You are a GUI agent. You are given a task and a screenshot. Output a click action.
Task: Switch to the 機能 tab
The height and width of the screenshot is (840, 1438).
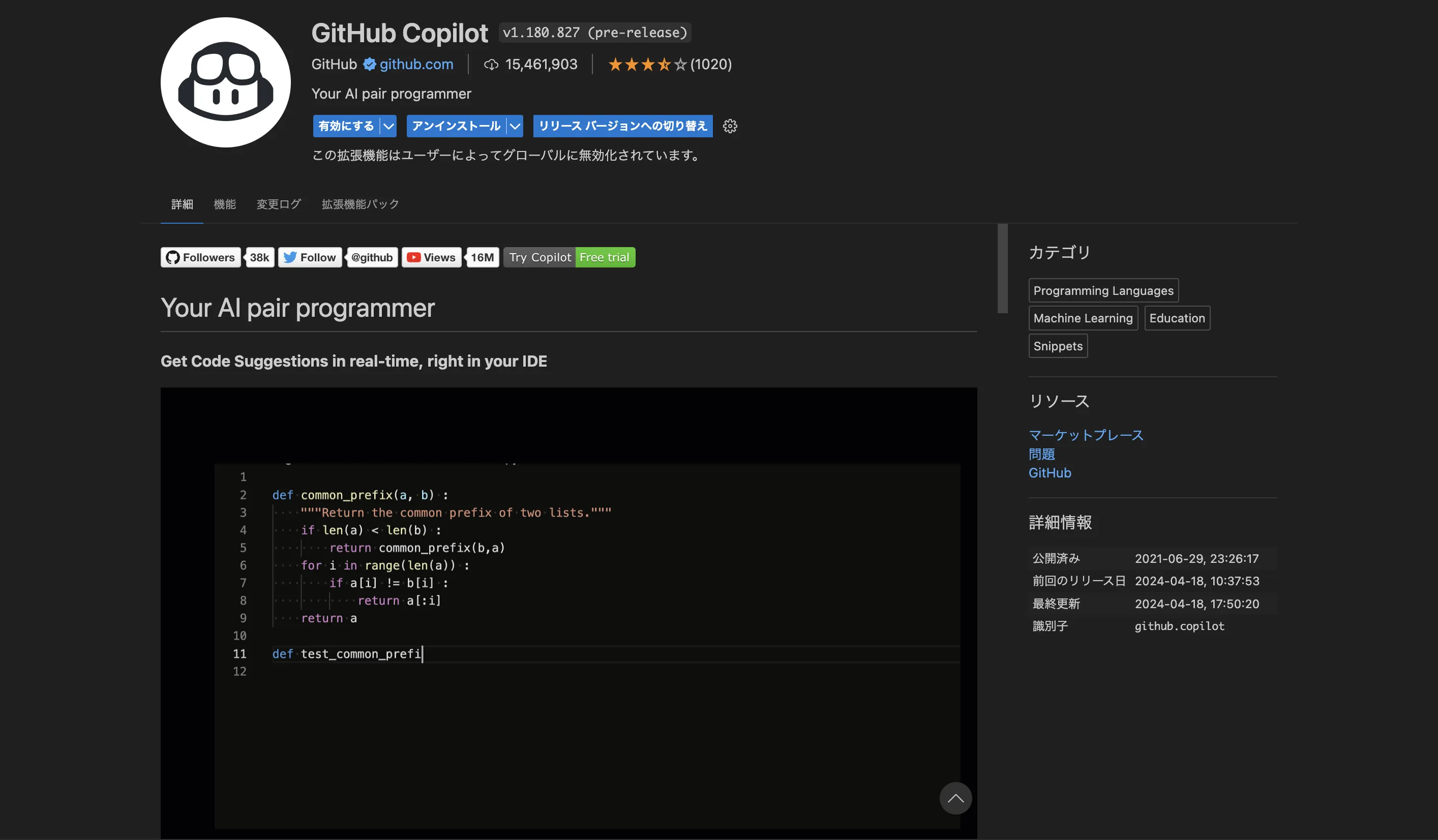pyautogui.click(x=225, y=204)
